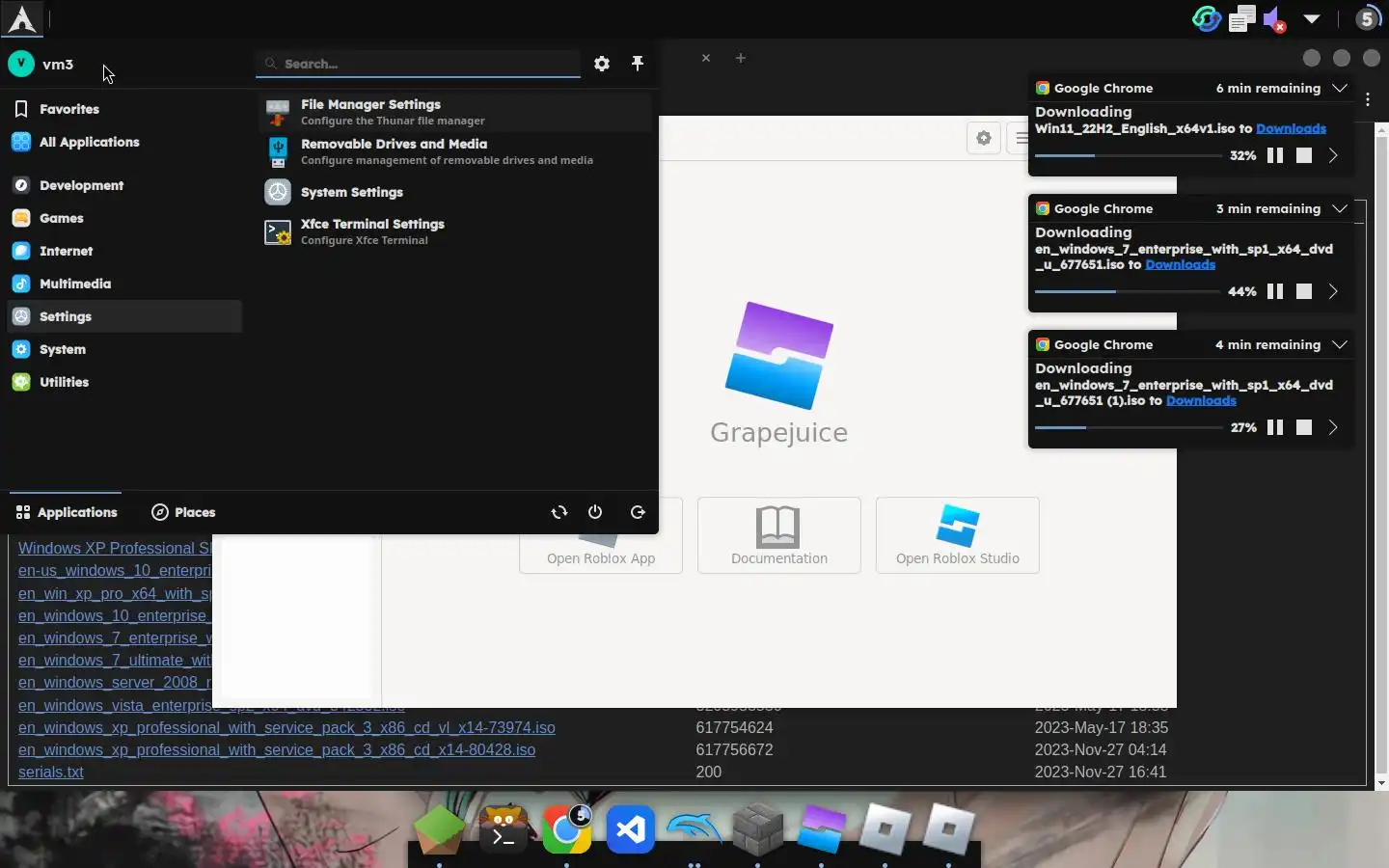Click the 44% download progress bar
Viewport: 1389px width, 868px height.
(1129, 291)
